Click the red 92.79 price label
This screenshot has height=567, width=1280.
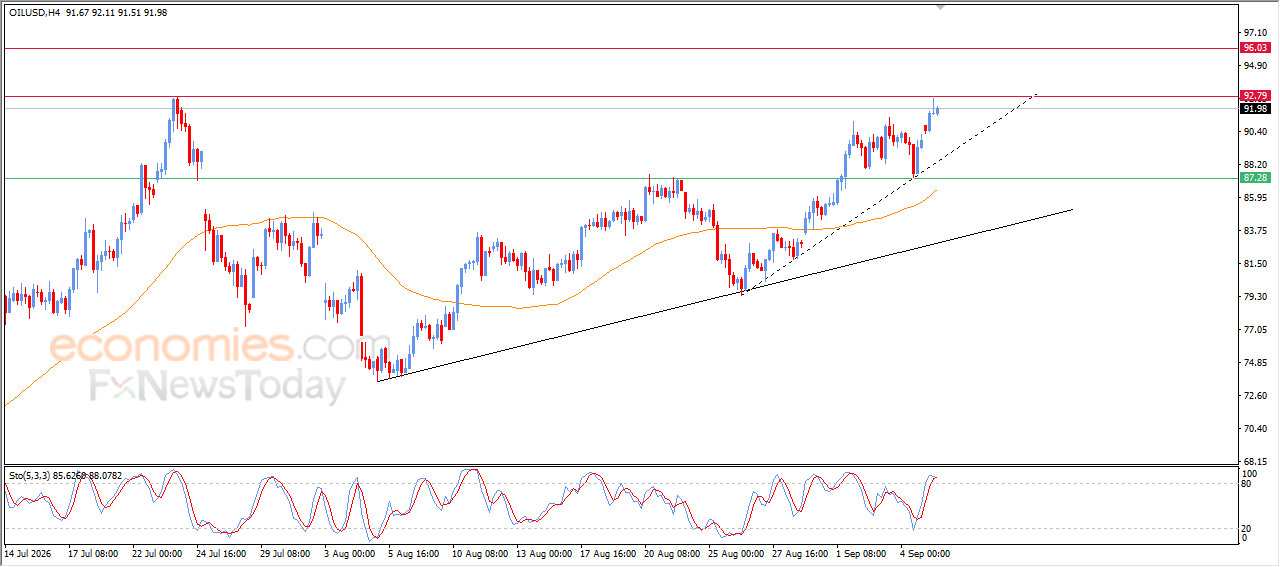click(x=1254, y=96)
